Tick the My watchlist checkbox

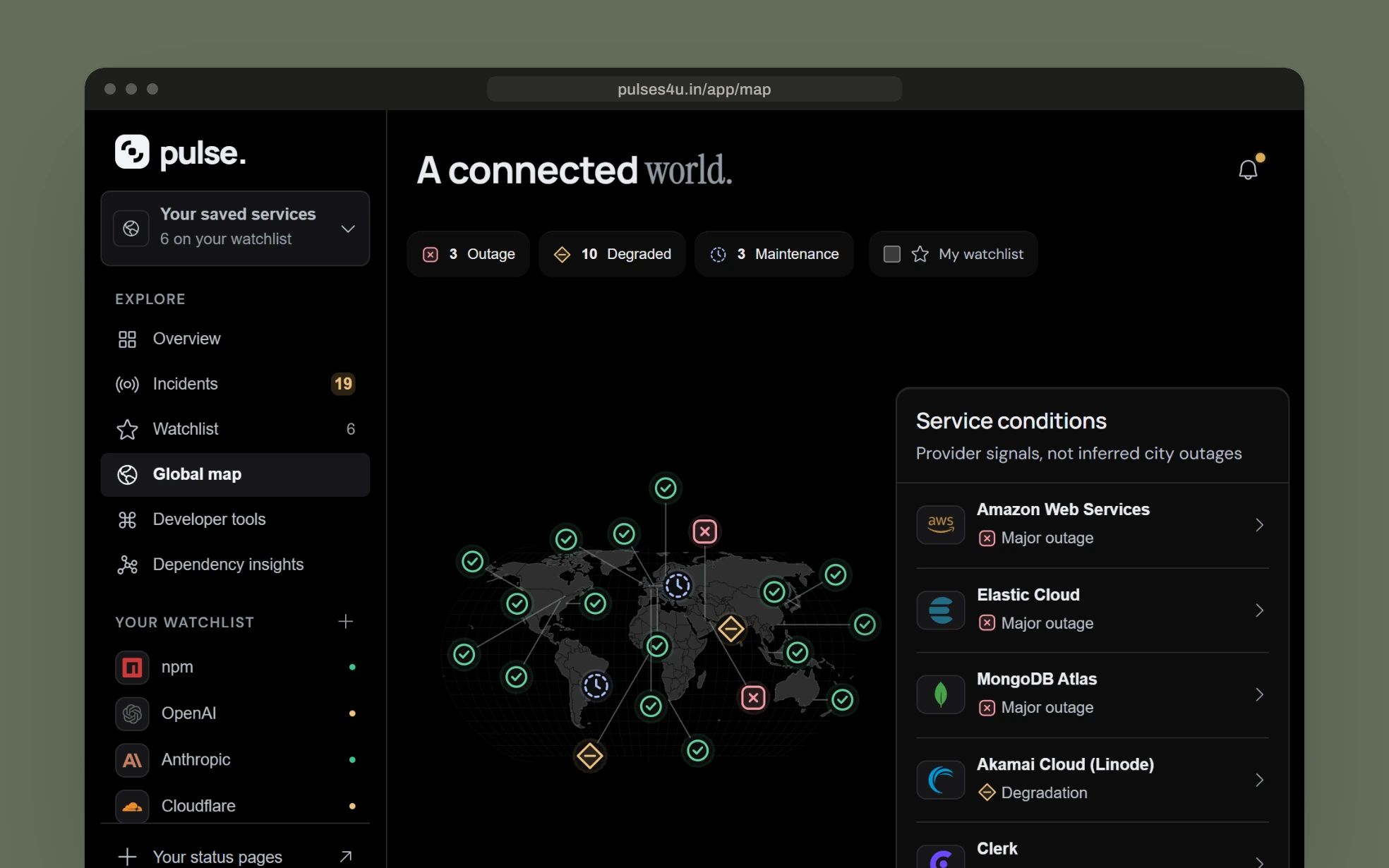coord(892,254)
